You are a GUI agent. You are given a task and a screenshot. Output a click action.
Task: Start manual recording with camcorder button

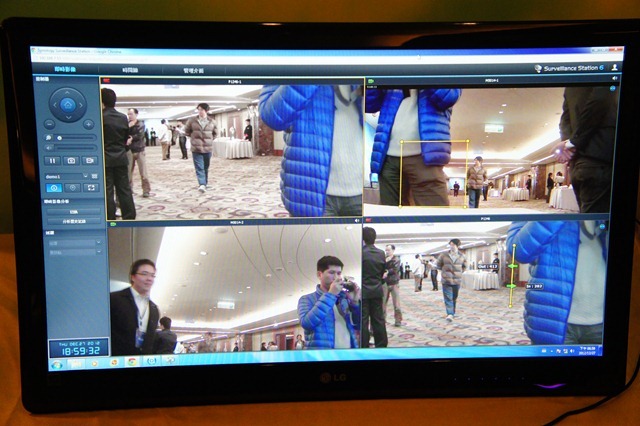(x=90, y=161)
